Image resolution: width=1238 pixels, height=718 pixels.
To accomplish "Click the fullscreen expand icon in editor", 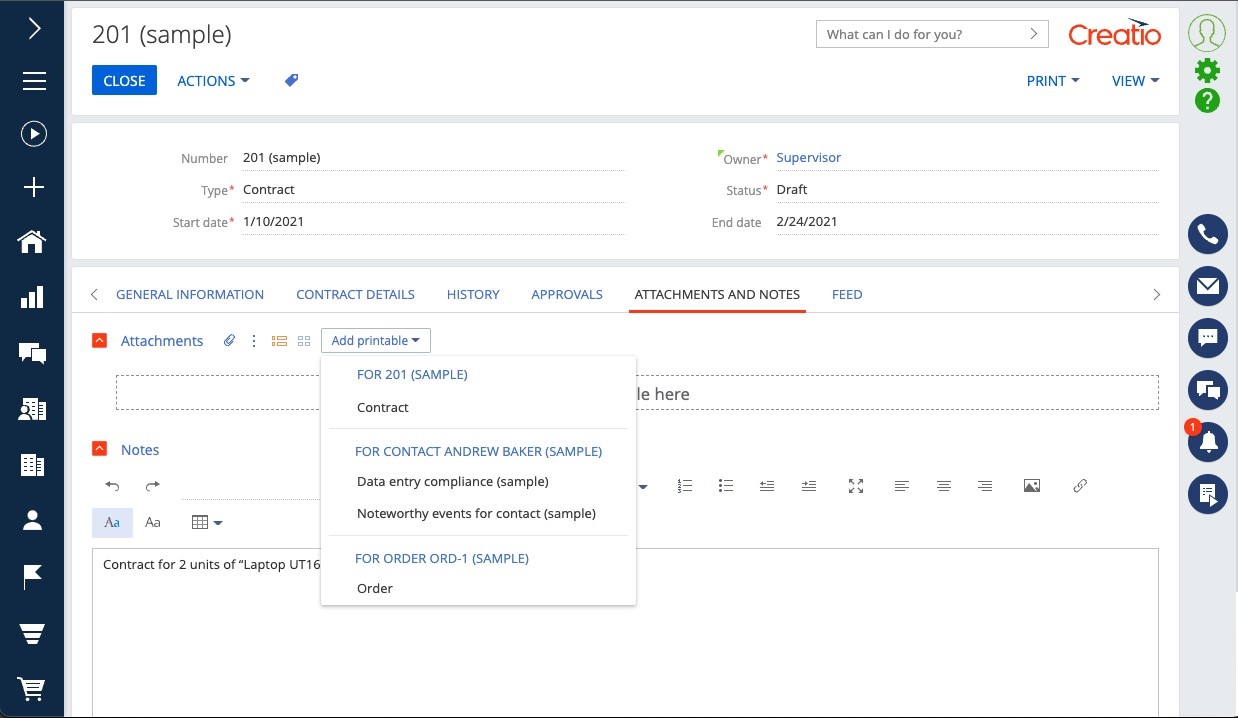I will [856, 486].
